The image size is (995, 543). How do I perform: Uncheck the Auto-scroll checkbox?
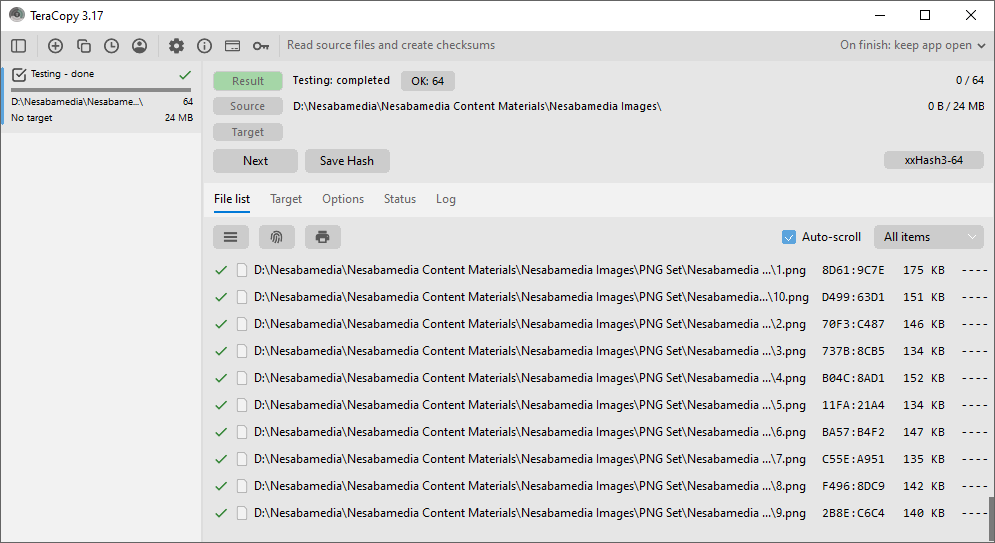[x=789, y=237]
